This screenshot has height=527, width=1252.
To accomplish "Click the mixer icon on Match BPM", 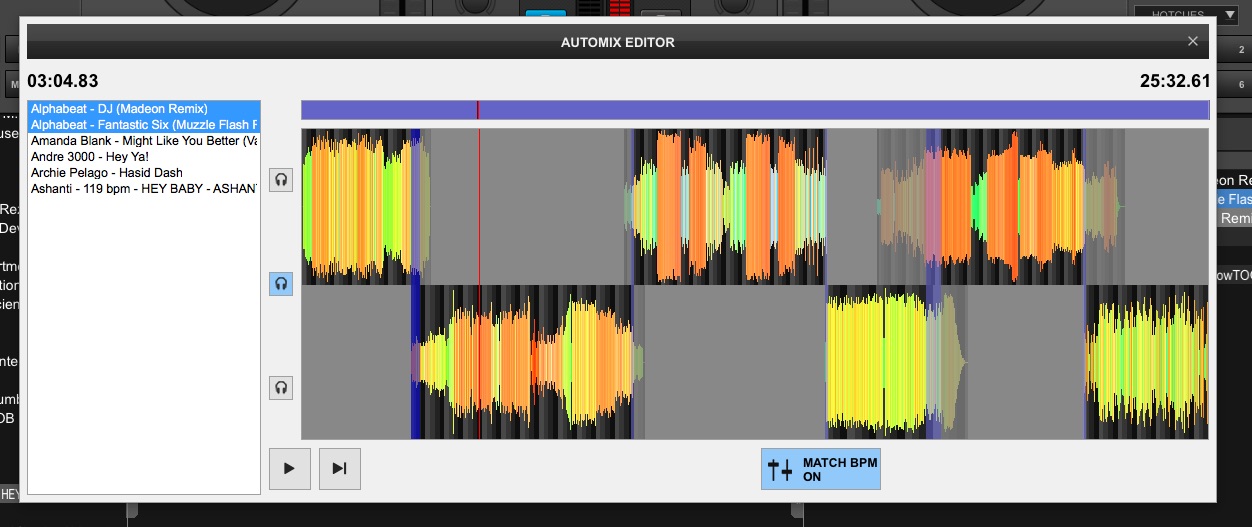I will 780,469.
